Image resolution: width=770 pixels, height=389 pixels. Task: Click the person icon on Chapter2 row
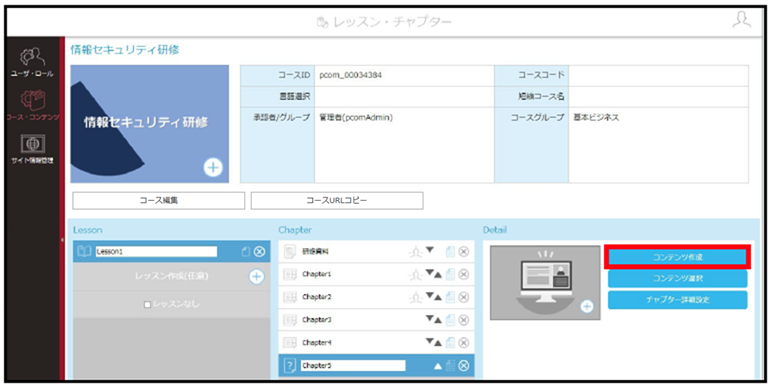415,297
